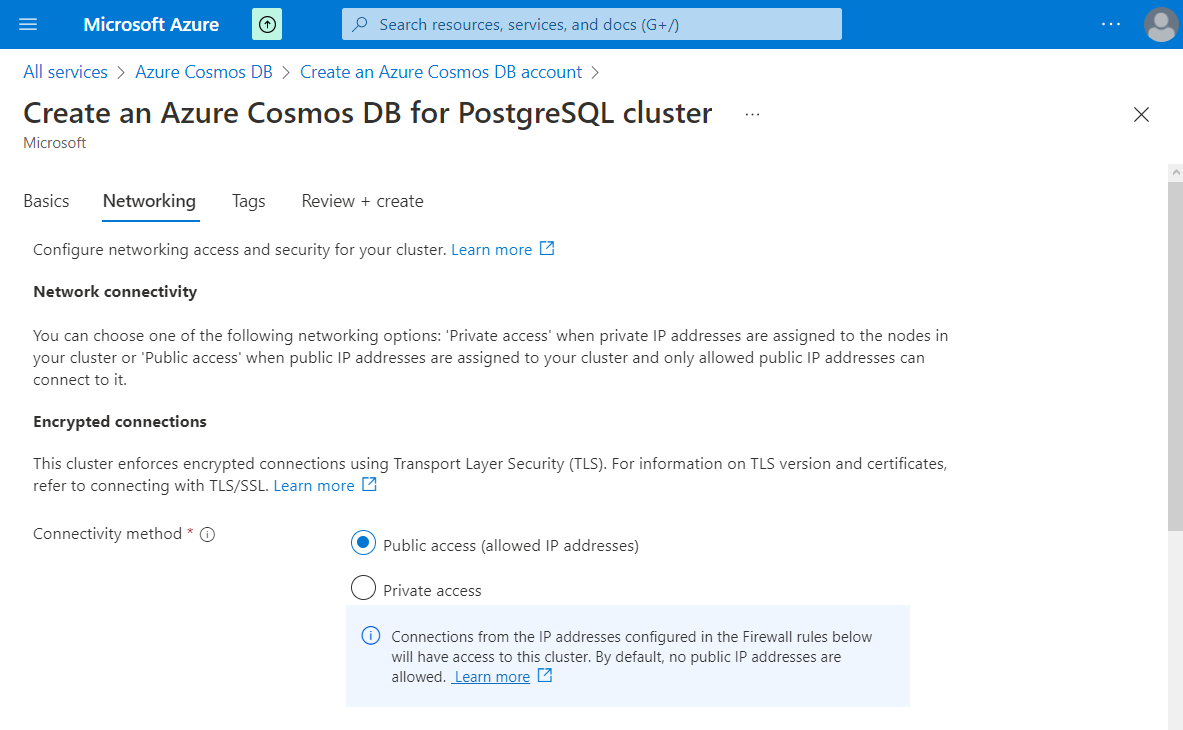This screenshot has width=1183, height=730.
Task: Open the Networking tab
Action: coord(149,201)
